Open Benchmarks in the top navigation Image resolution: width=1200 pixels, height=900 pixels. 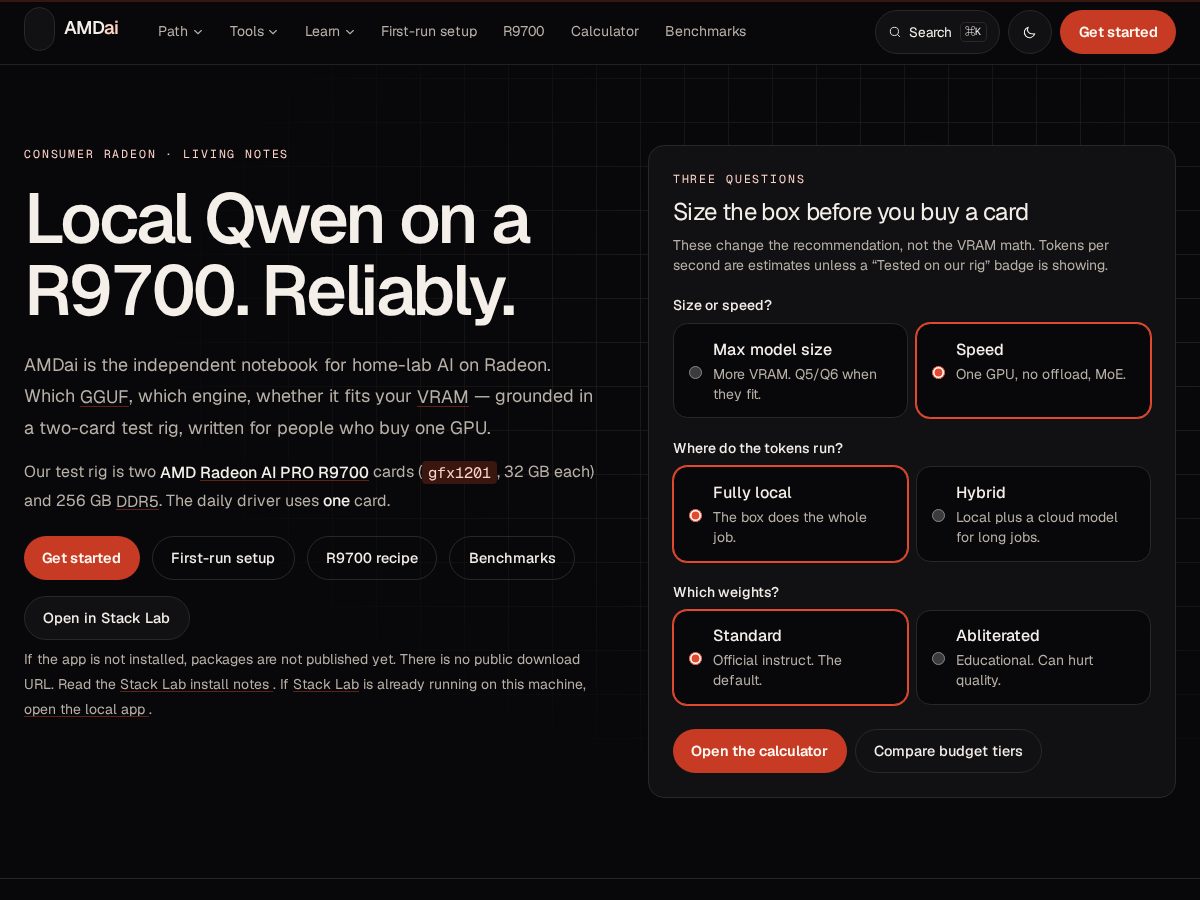[706, 31]
